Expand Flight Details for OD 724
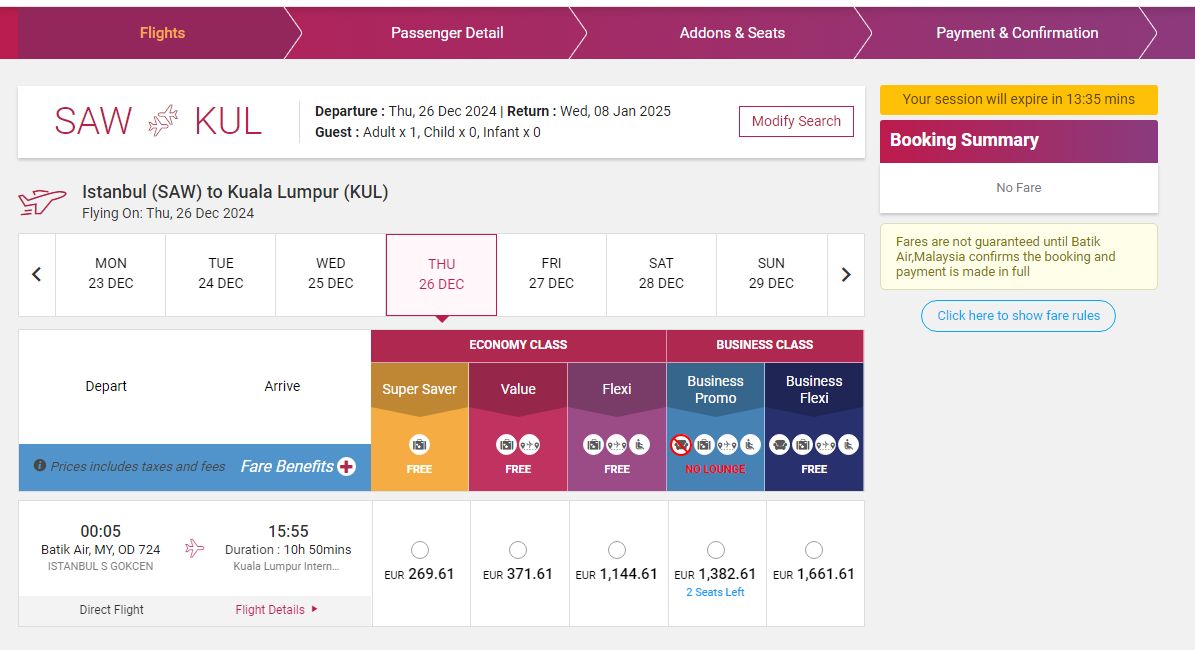 click(x=276, y=609)
